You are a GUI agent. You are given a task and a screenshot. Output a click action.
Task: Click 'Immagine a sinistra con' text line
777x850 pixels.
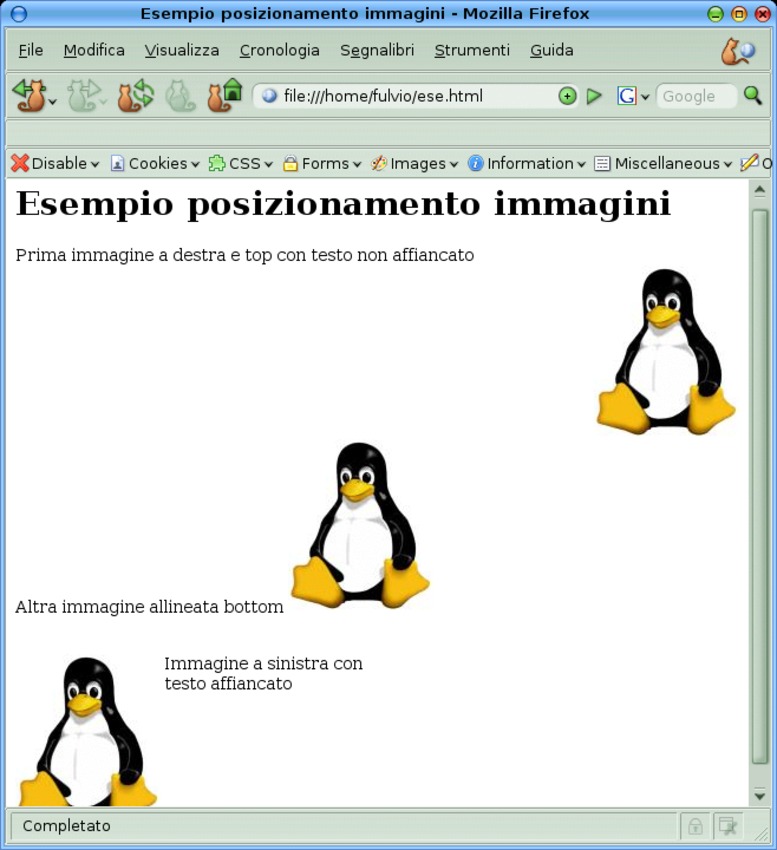point(264,664)
